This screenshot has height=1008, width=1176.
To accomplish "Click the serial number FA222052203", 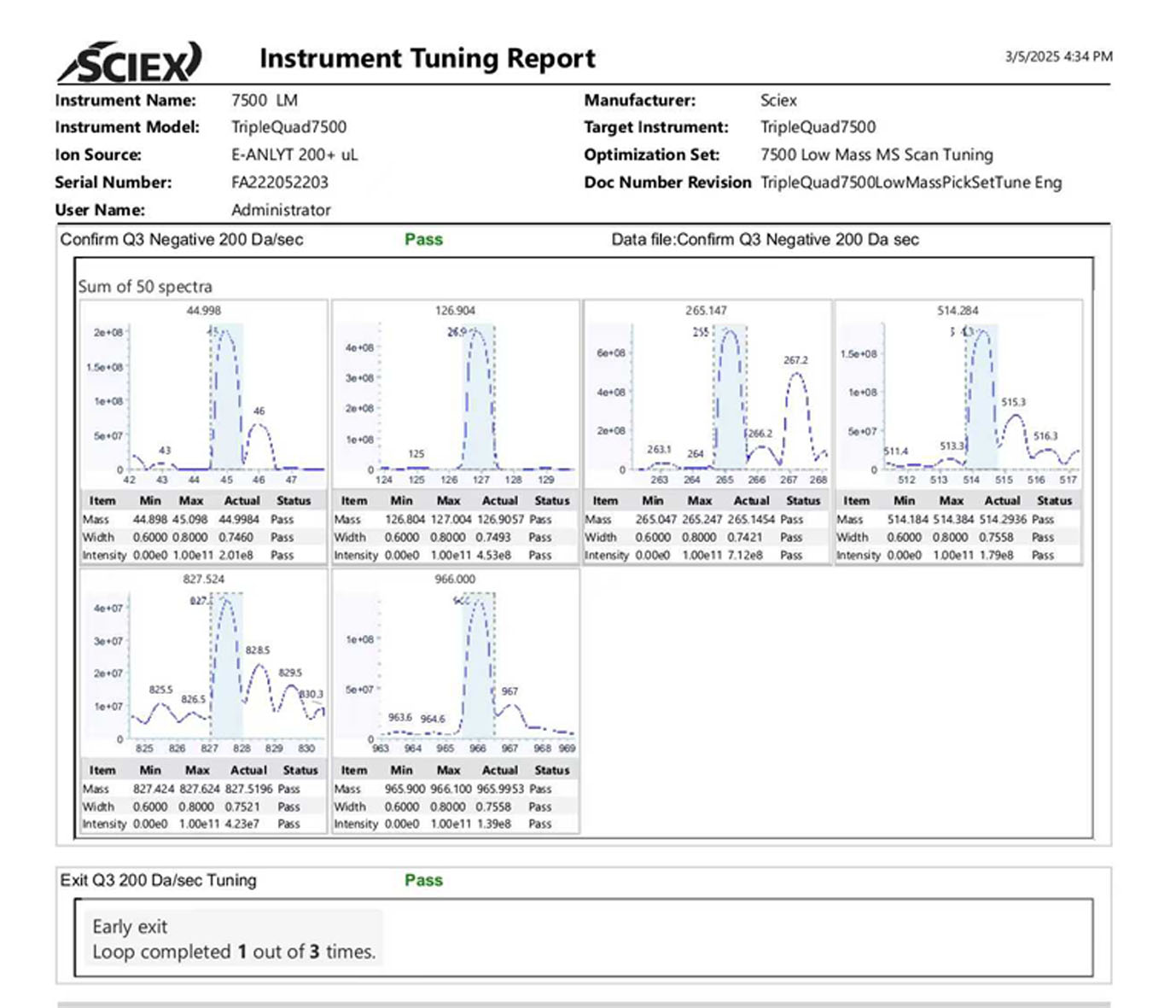I will [279, 183].
